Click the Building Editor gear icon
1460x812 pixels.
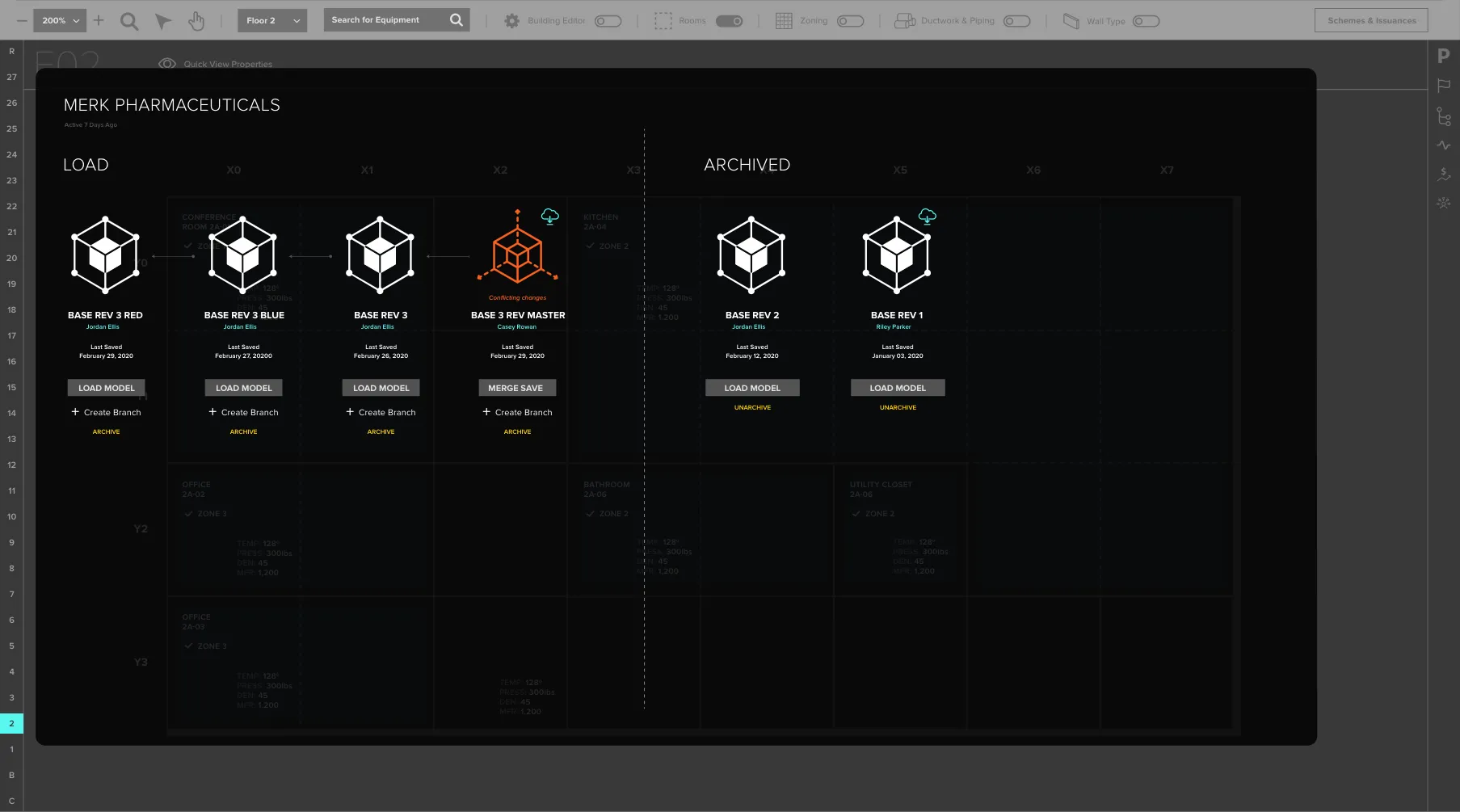tap(511, 21)
